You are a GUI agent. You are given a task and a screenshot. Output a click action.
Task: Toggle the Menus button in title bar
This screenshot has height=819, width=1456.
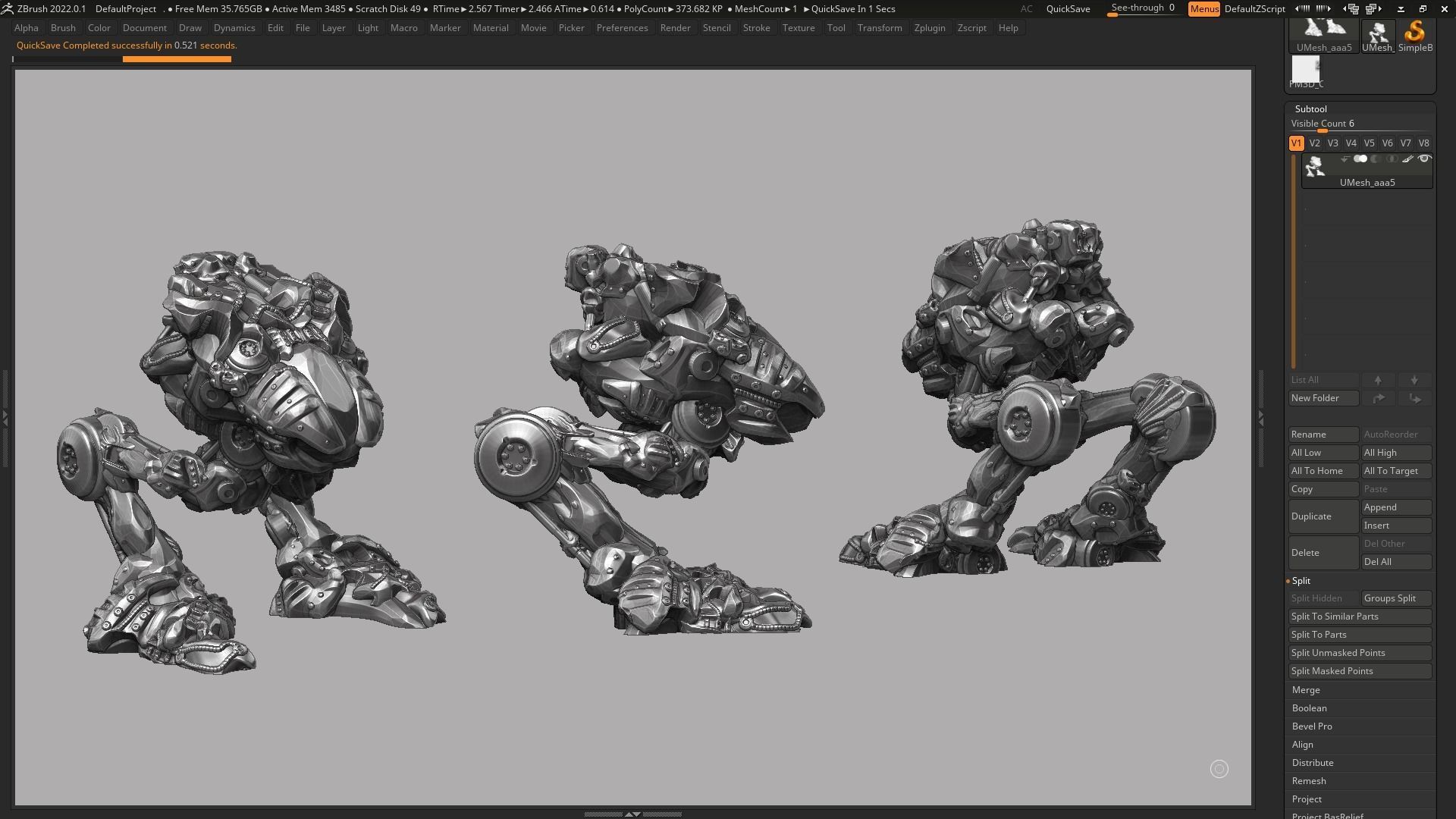(1203, 9)
